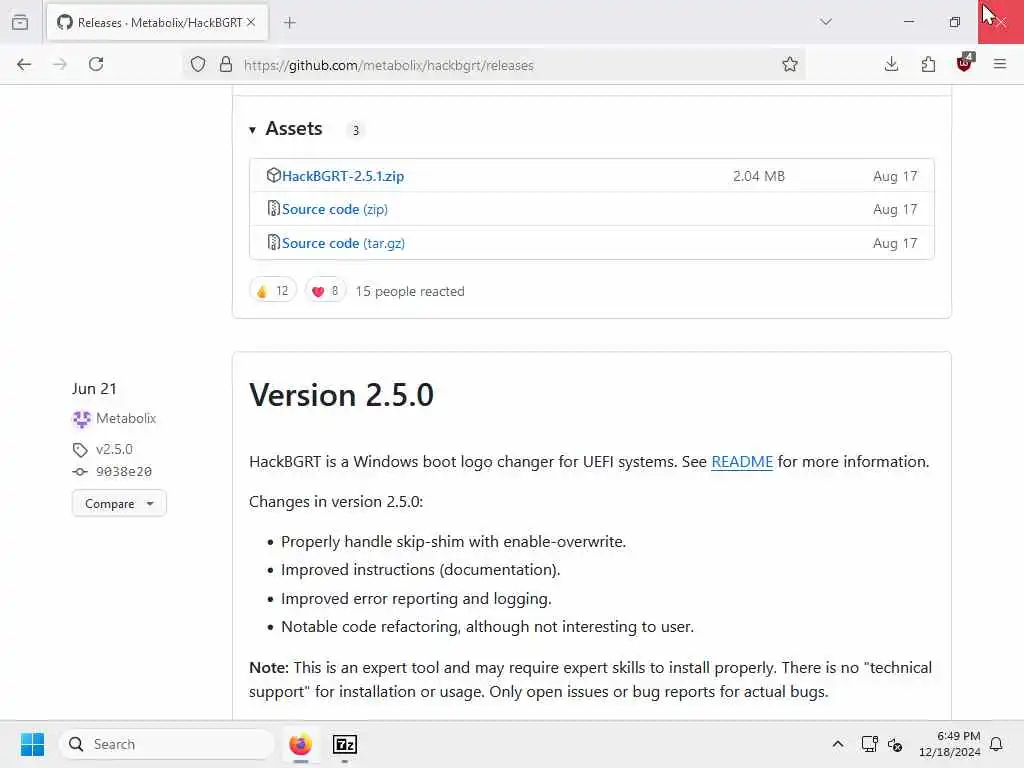Restore down the Firefox window

click(x=955, y=22)
